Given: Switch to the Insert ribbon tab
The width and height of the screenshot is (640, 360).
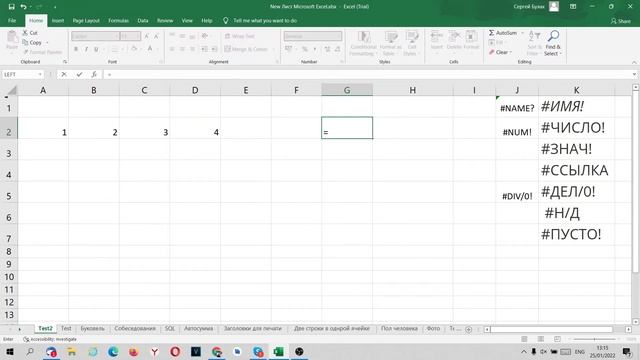Looking at the screenshot, I should (58, 20).
